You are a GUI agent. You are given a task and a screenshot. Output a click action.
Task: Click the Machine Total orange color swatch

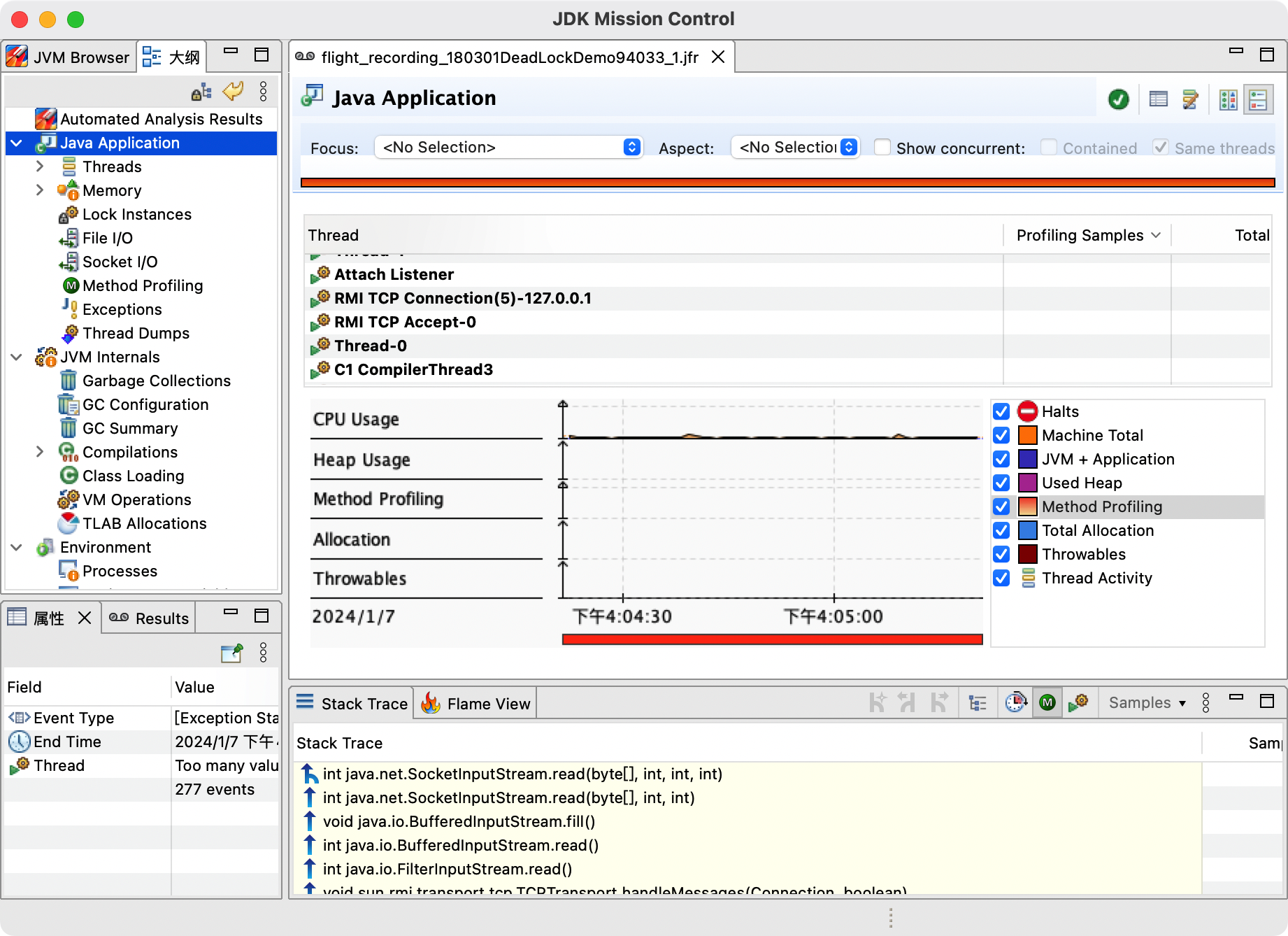click(x=1027, y=435)
